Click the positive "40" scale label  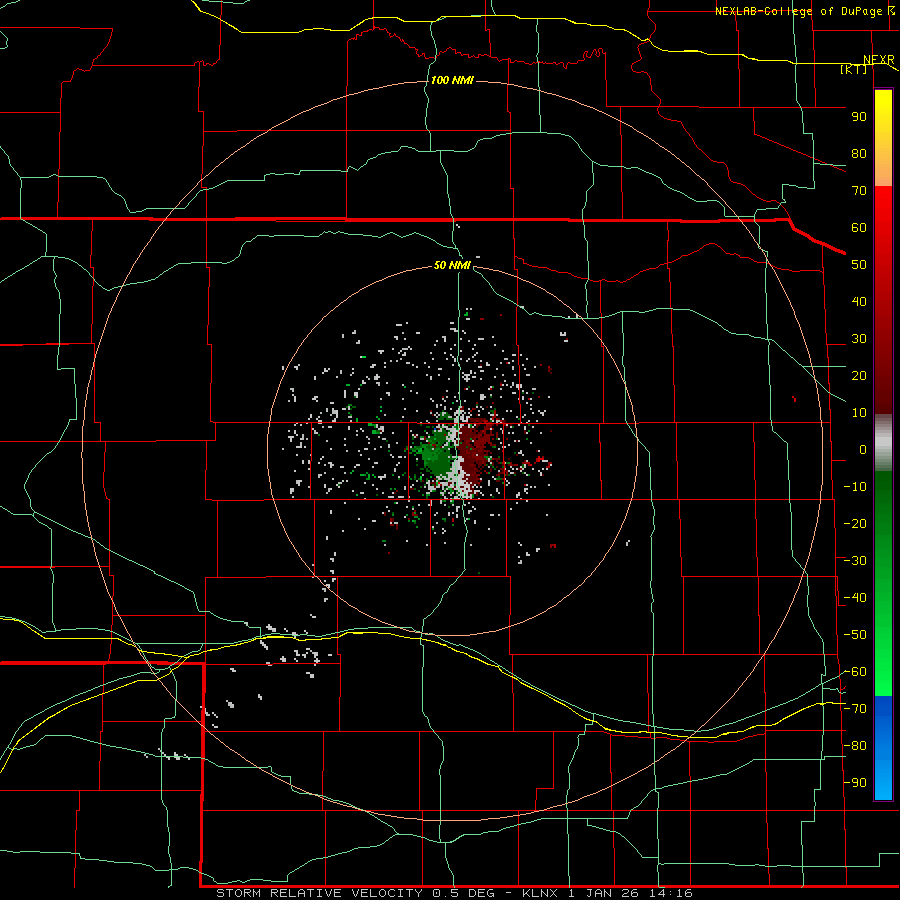click(859, 302)
